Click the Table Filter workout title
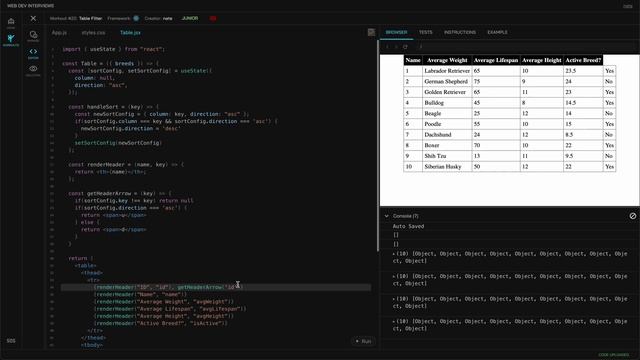 pos(90,18)
